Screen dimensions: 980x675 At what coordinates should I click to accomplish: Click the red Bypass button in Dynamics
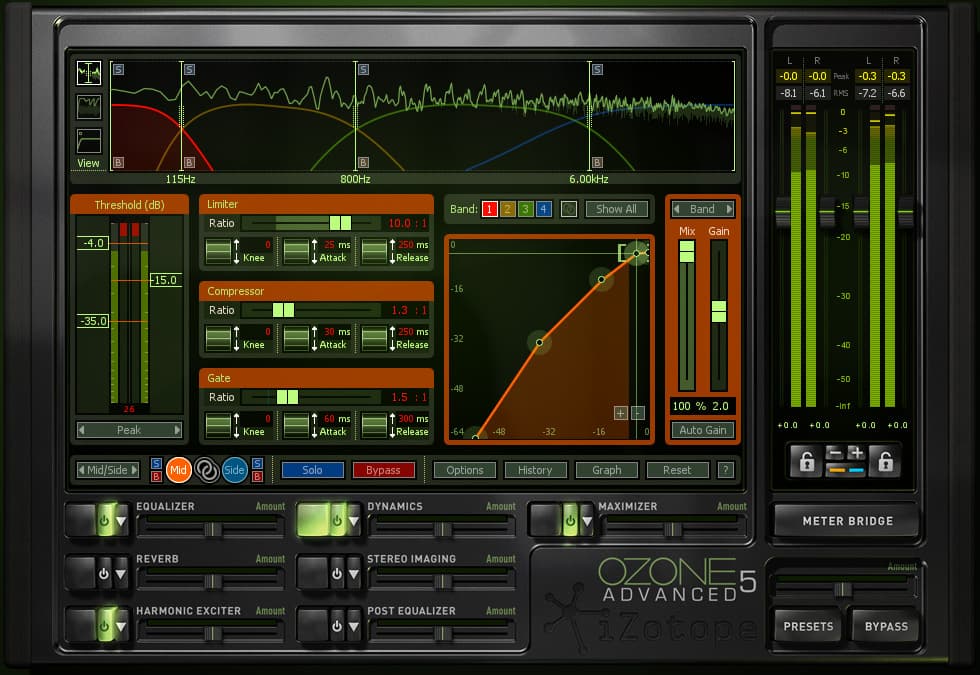(383, 470)
